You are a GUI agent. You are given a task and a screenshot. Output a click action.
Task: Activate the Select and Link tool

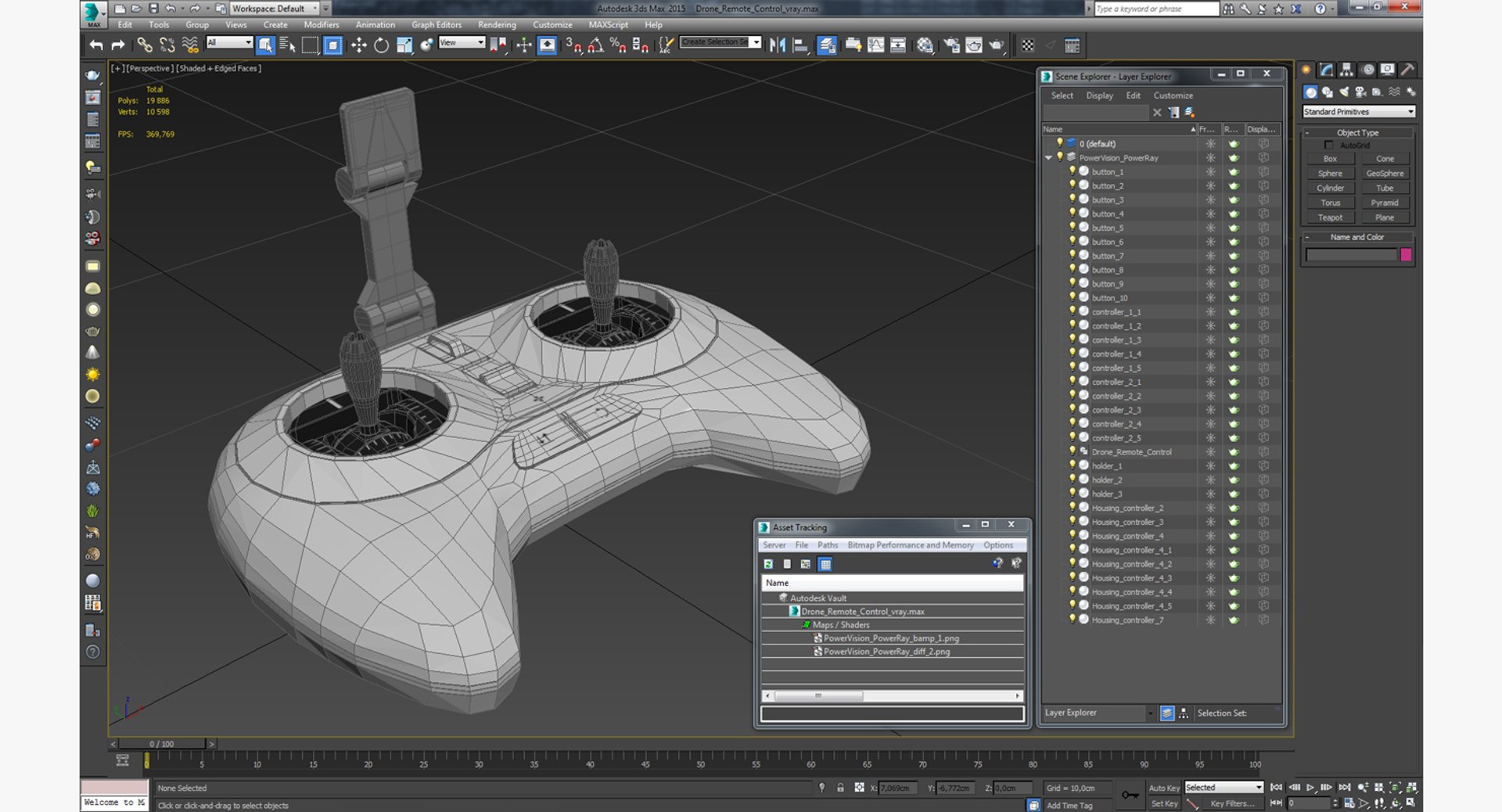(145, 45)
